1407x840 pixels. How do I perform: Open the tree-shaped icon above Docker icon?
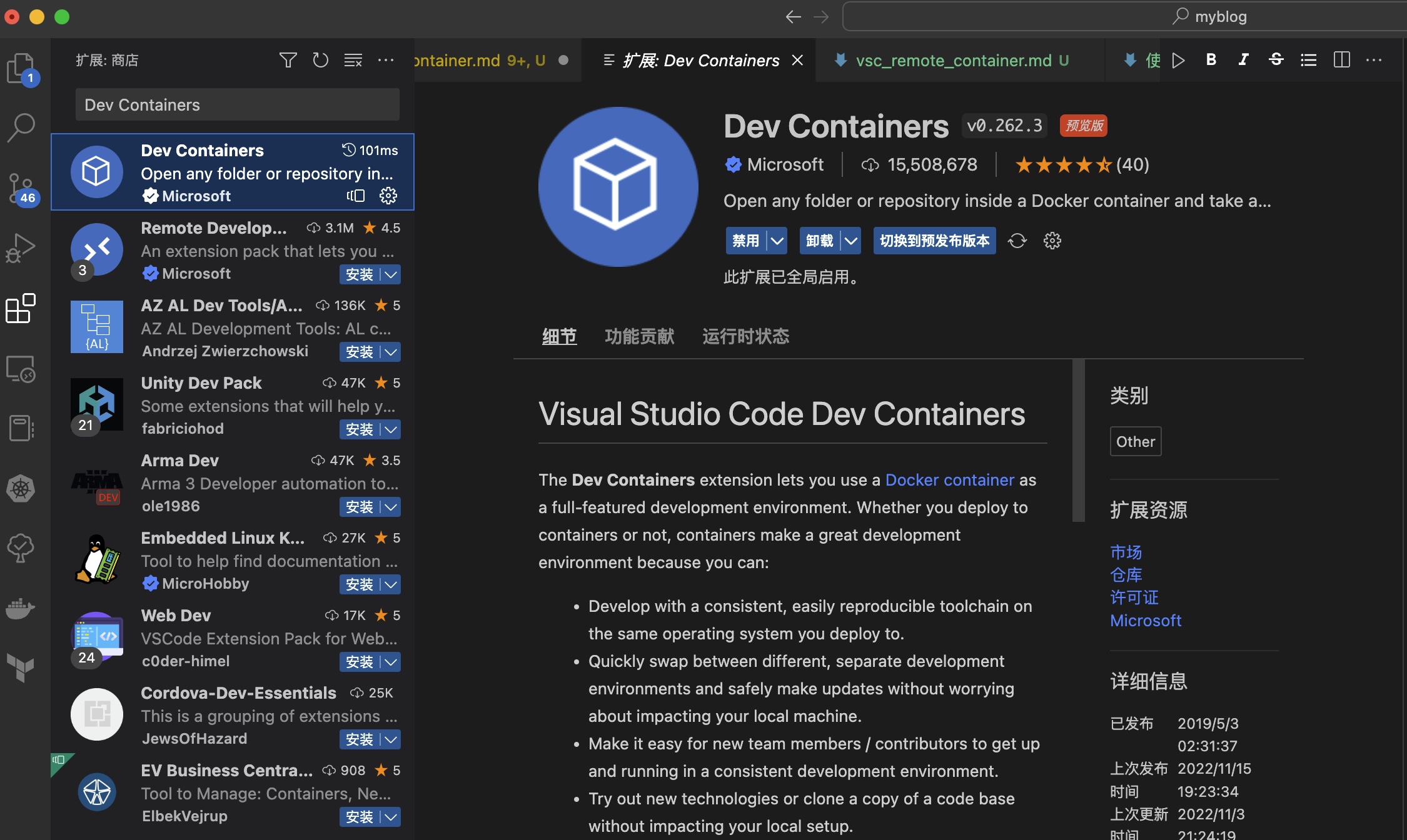pyautogui.click(x=21, y=548)
